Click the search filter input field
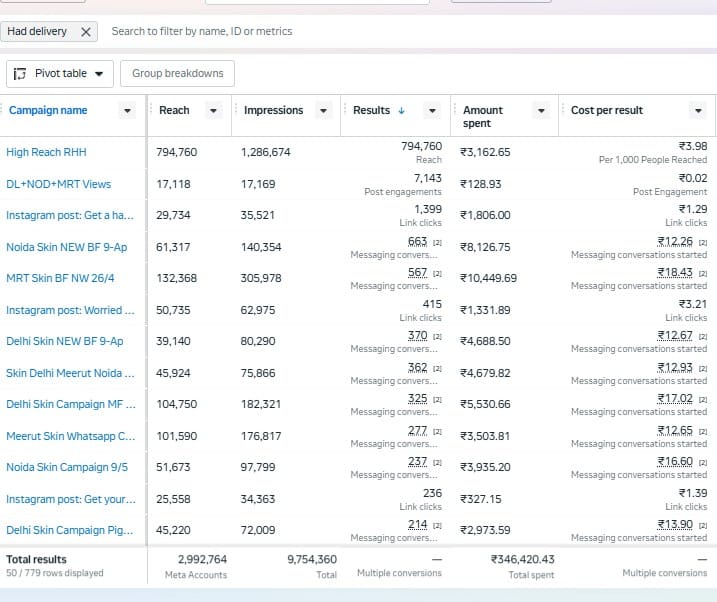This screenshot has height=602, width=717. click(202, 31)
